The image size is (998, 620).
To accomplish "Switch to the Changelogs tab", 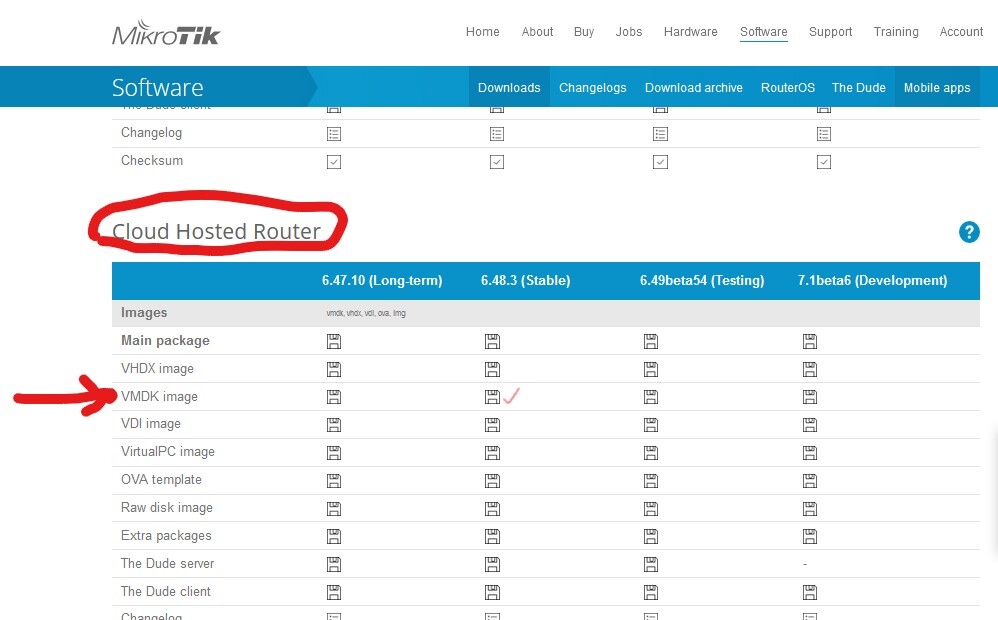I will pyautogui.click(x=592, y=88).
